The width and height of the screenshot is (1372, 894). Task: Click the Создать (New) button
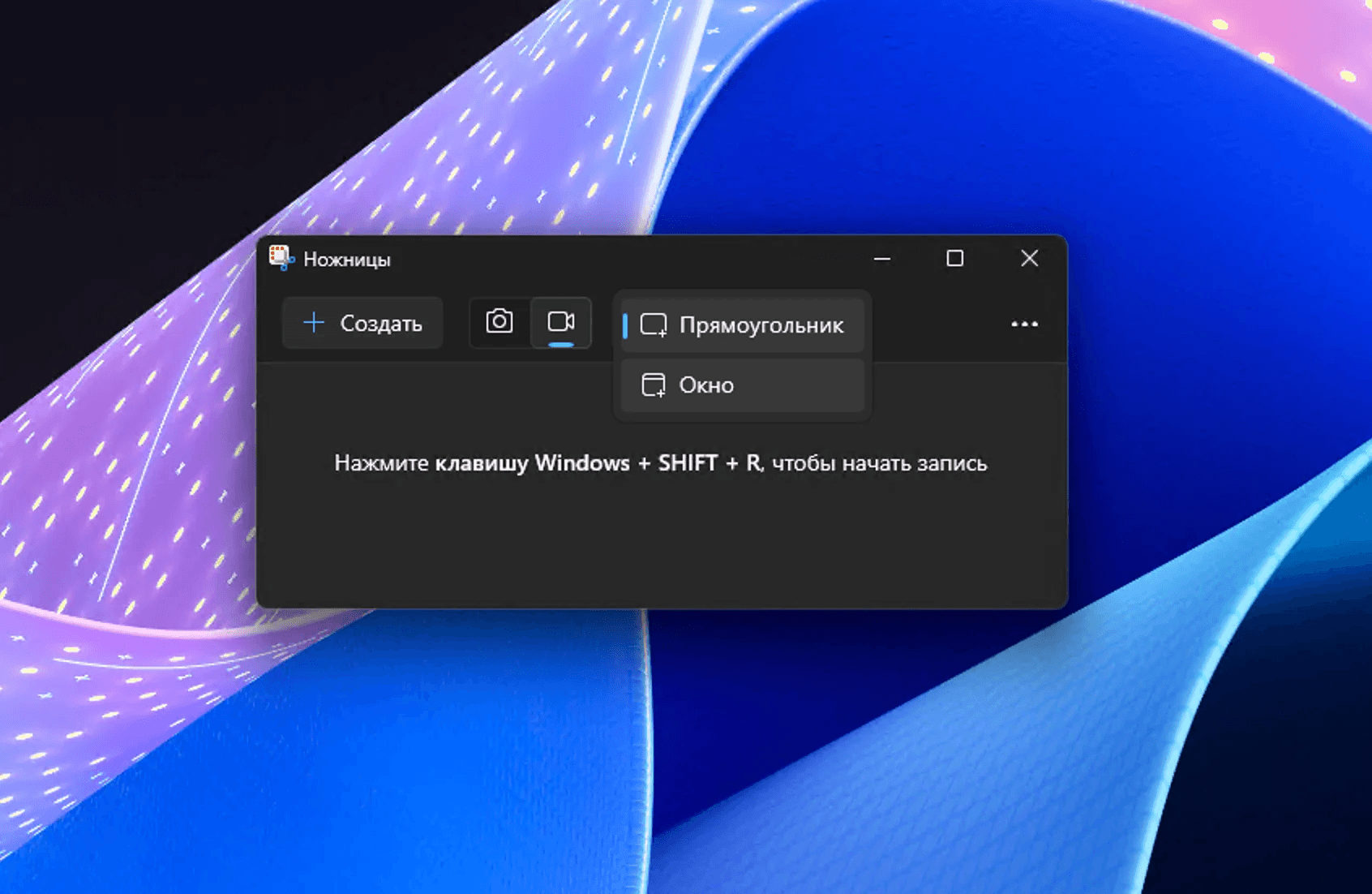click(x=362, y=323)
